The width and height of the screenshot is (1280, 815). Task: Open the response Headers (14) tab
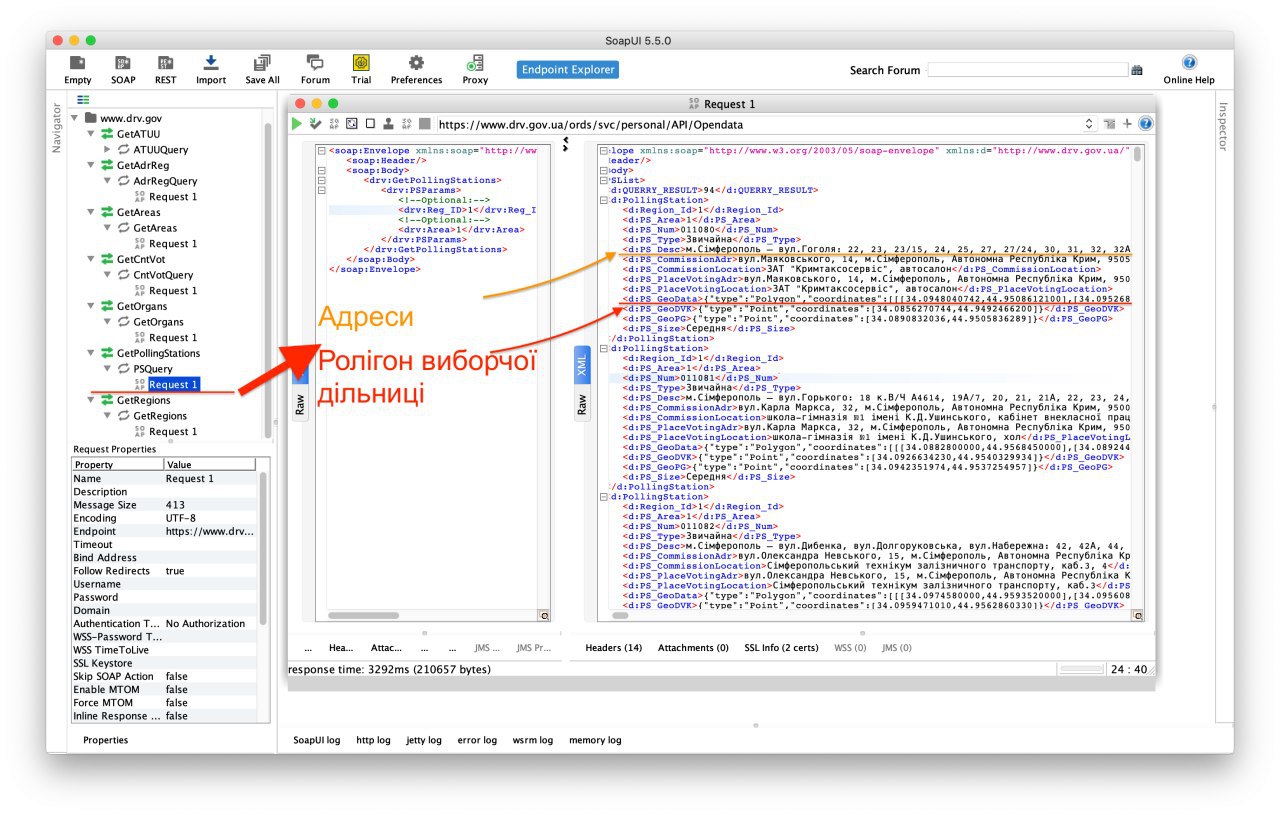[x=613, y=648]
